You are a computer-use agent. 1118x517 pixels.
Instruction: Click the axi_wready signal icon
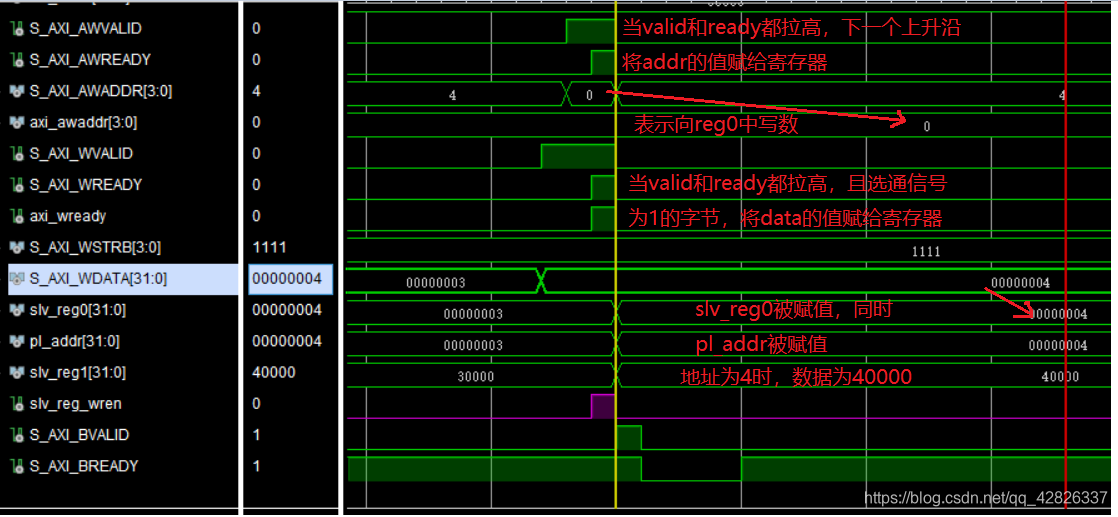[17, 216]
